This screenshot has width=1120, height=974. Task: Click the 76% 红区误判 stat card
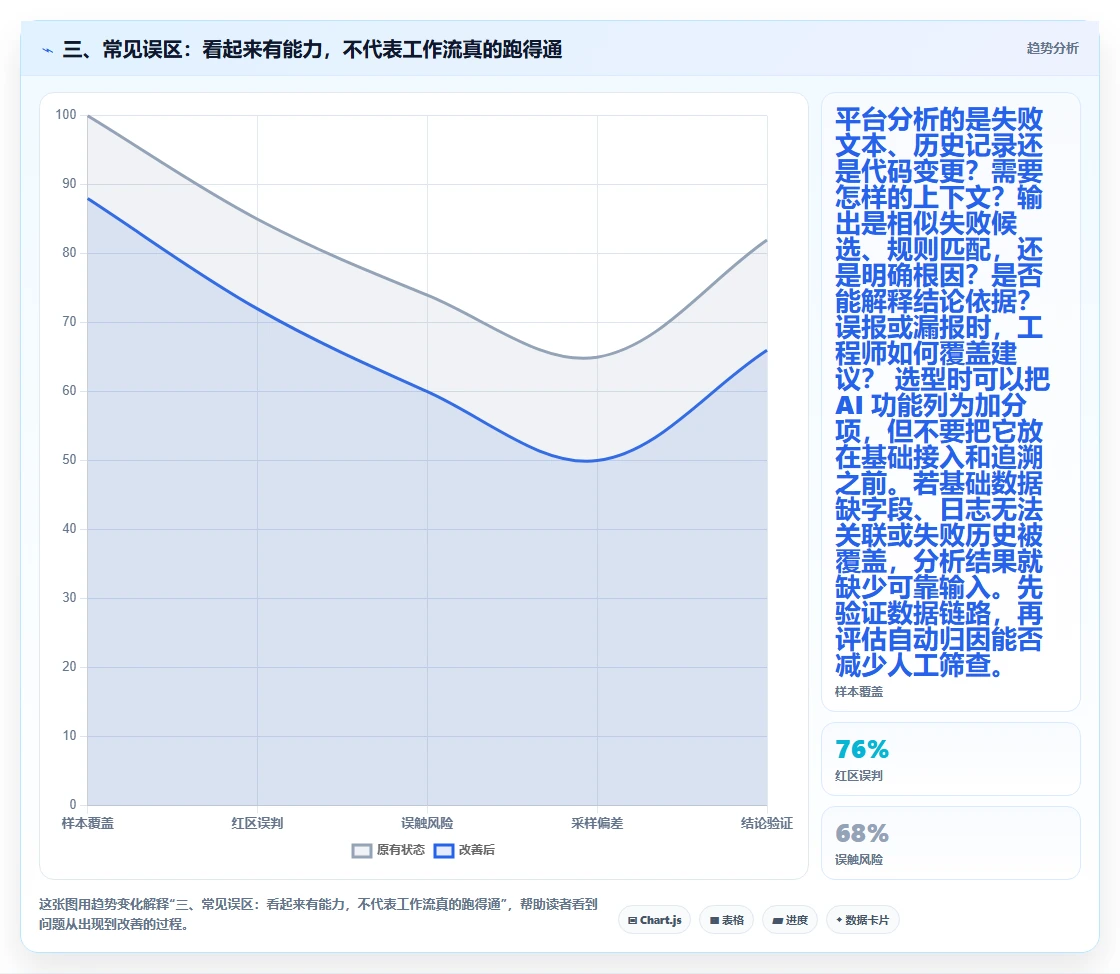951,759
